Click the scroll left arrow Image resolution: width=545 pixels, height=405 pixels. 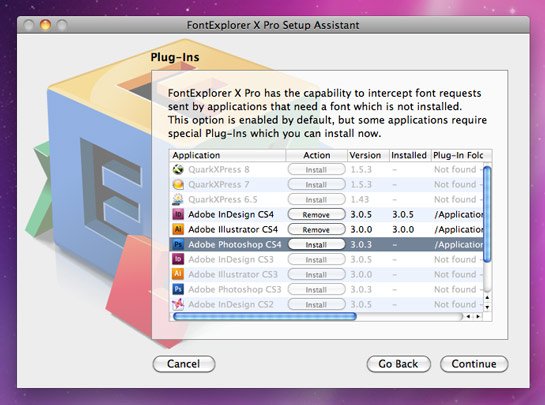[468, 316]
